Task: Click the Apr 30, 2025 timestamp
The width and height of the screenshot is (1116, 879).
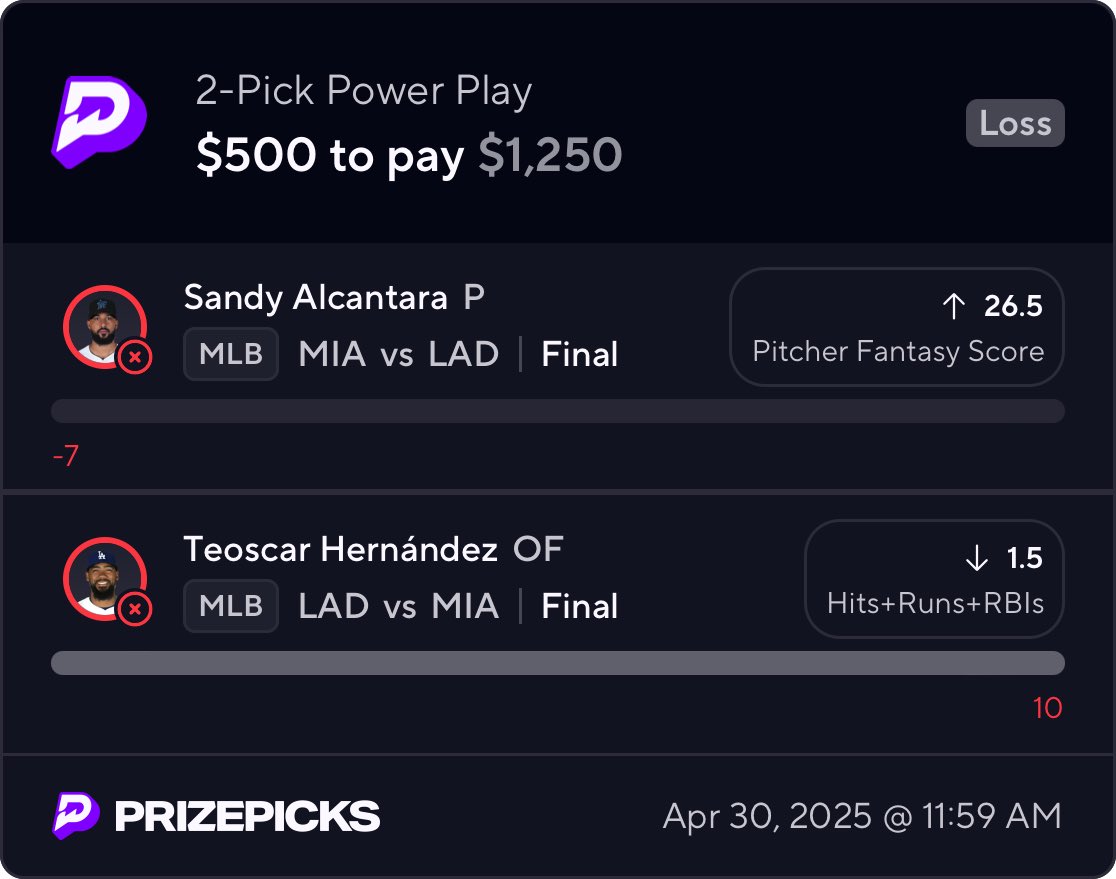Action: 861,816
